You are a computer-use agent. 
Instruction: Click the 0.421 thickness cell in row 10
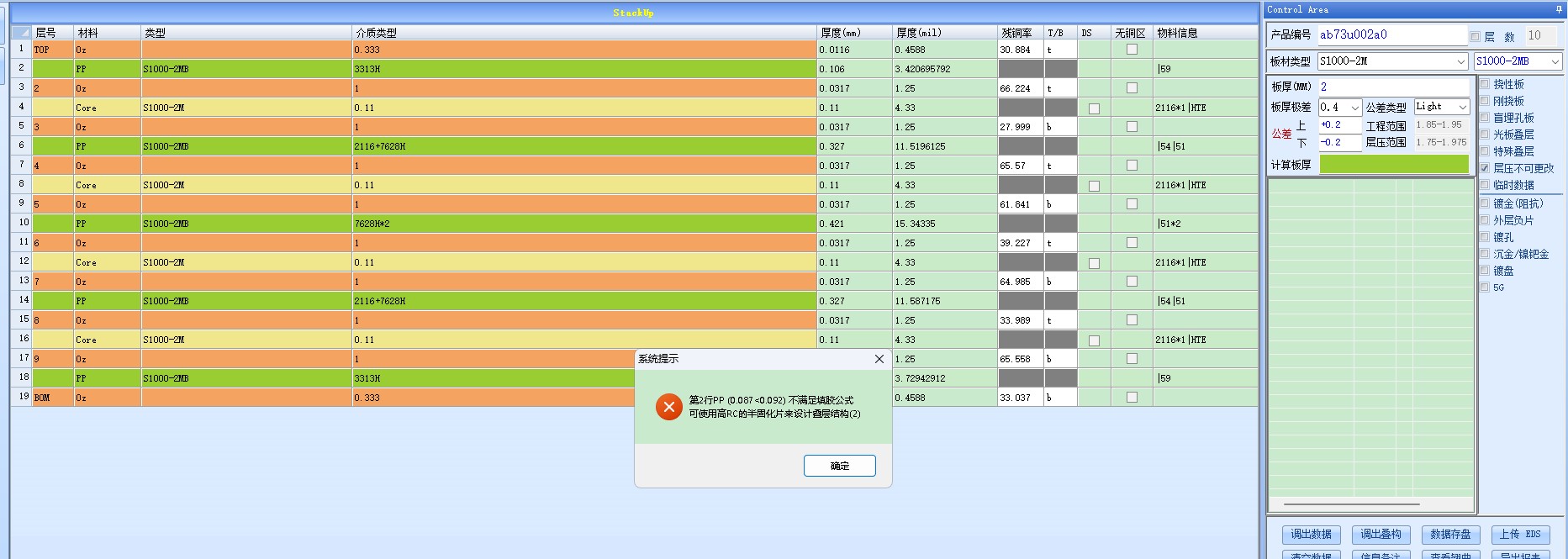tap(855, 224)
